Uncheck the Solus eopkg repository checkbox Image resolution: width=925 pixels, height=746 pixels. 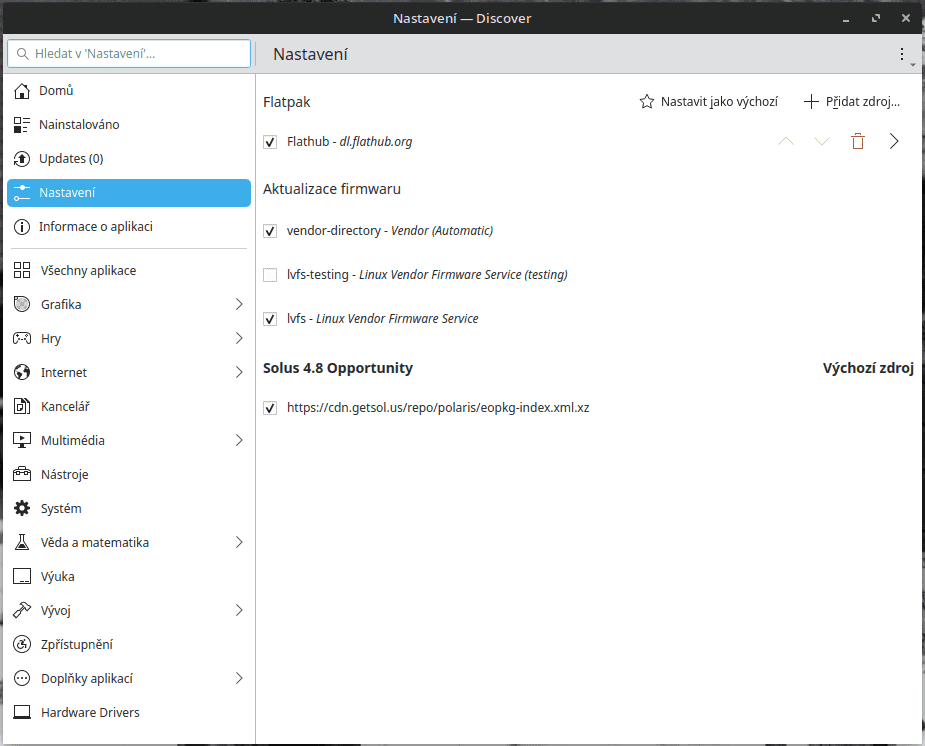coord(270,409)
